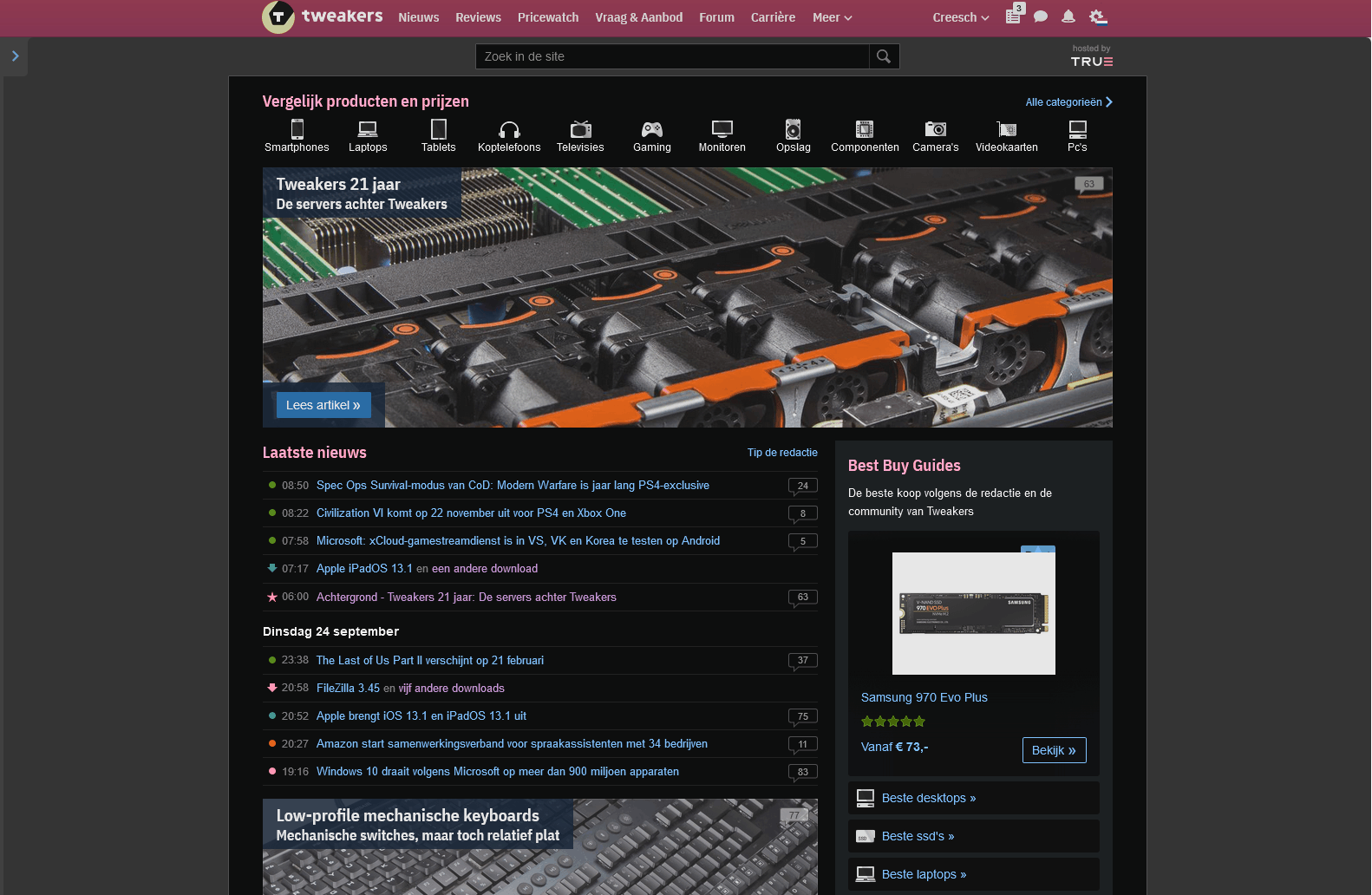Open The Last of Us Part II article
Viewport: 1372px width, 895px height.
click(x=430, y=661)
